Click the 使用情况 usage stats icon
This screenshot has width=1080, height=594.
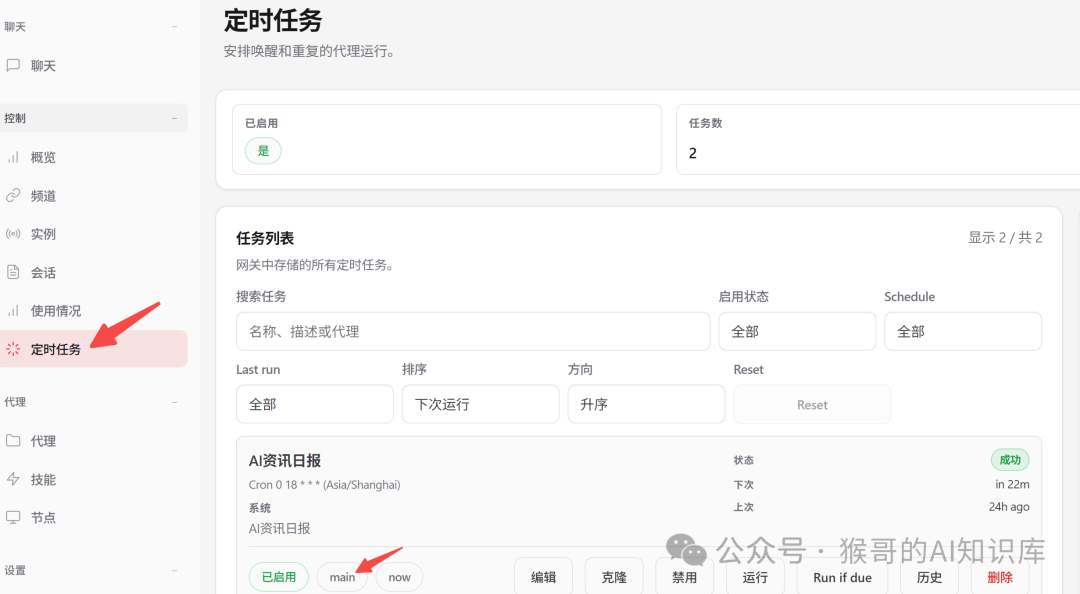tap(14, 310)
